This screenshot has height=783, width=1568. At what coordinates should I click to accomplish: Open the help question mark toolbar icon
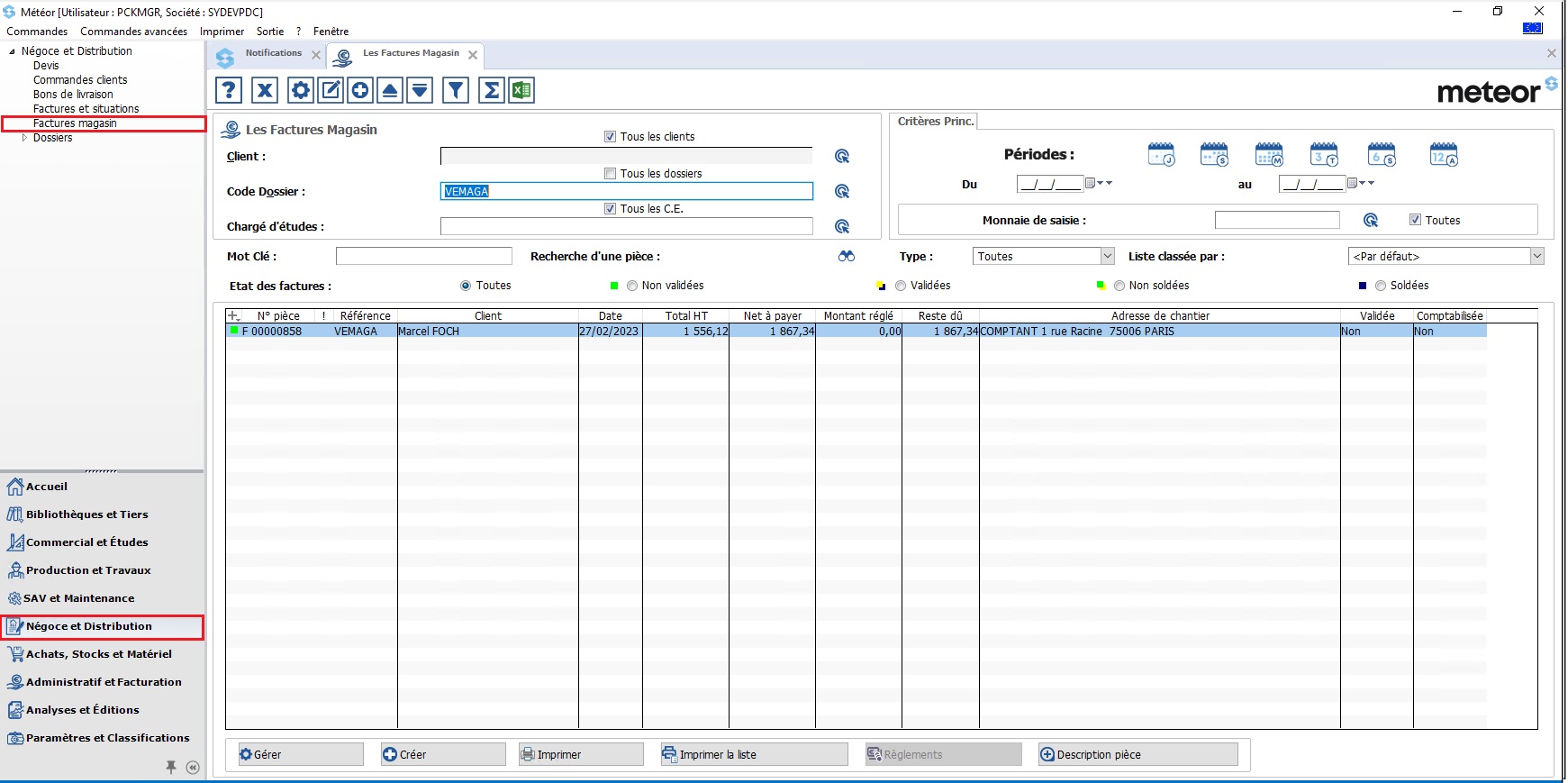click(229, 90)
